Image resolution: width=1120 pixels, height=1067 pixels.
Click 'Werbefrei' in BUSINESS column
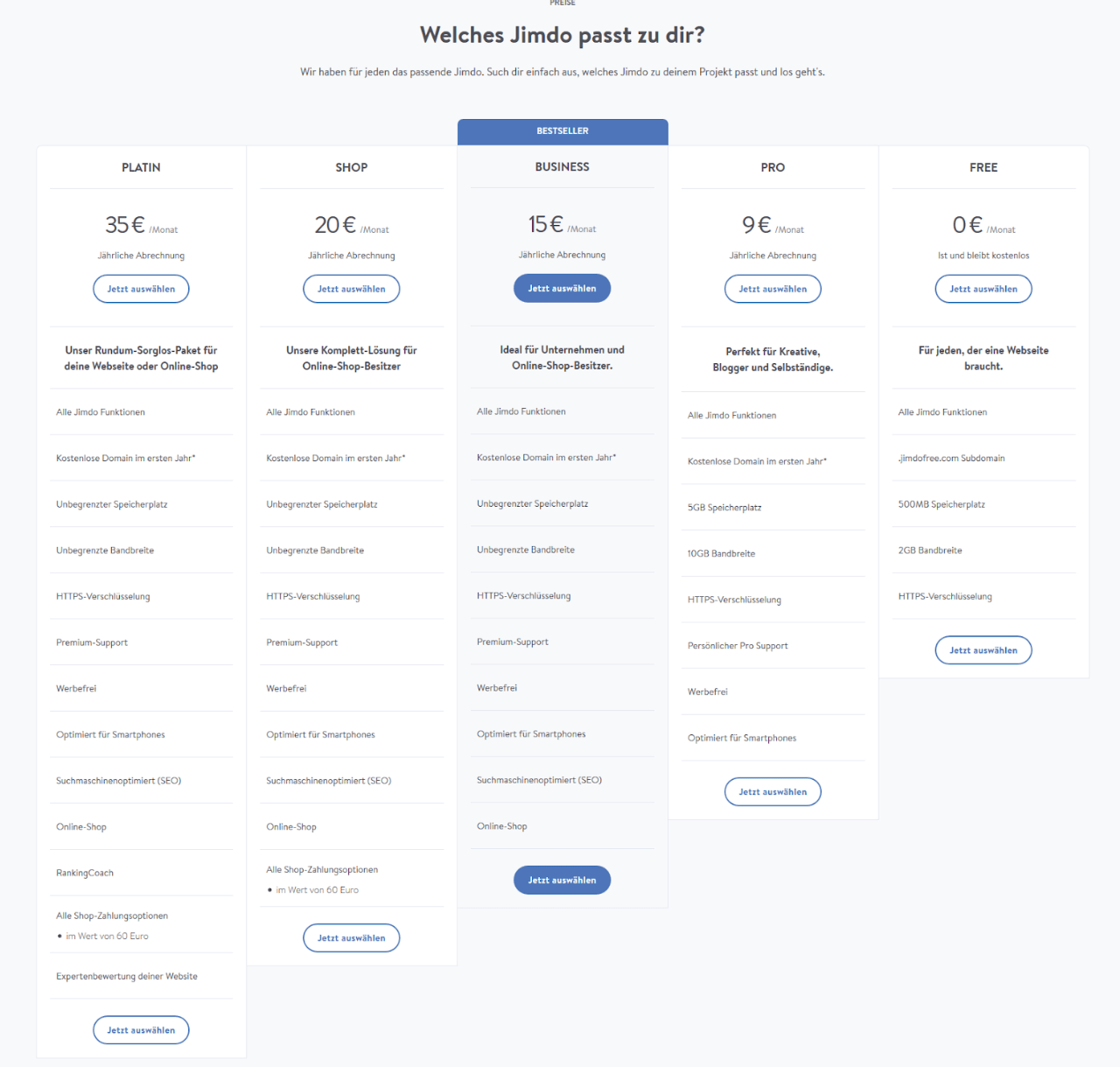click(497, 688)
